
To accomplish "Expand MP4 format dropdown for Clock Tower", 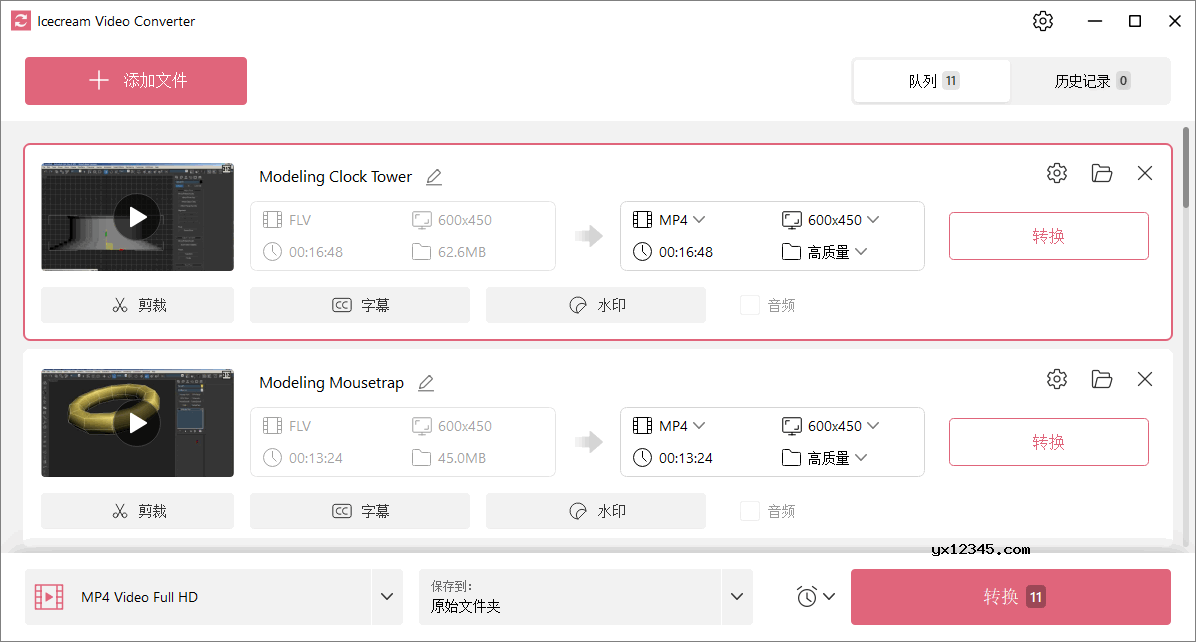I will [x=682, y=220].
